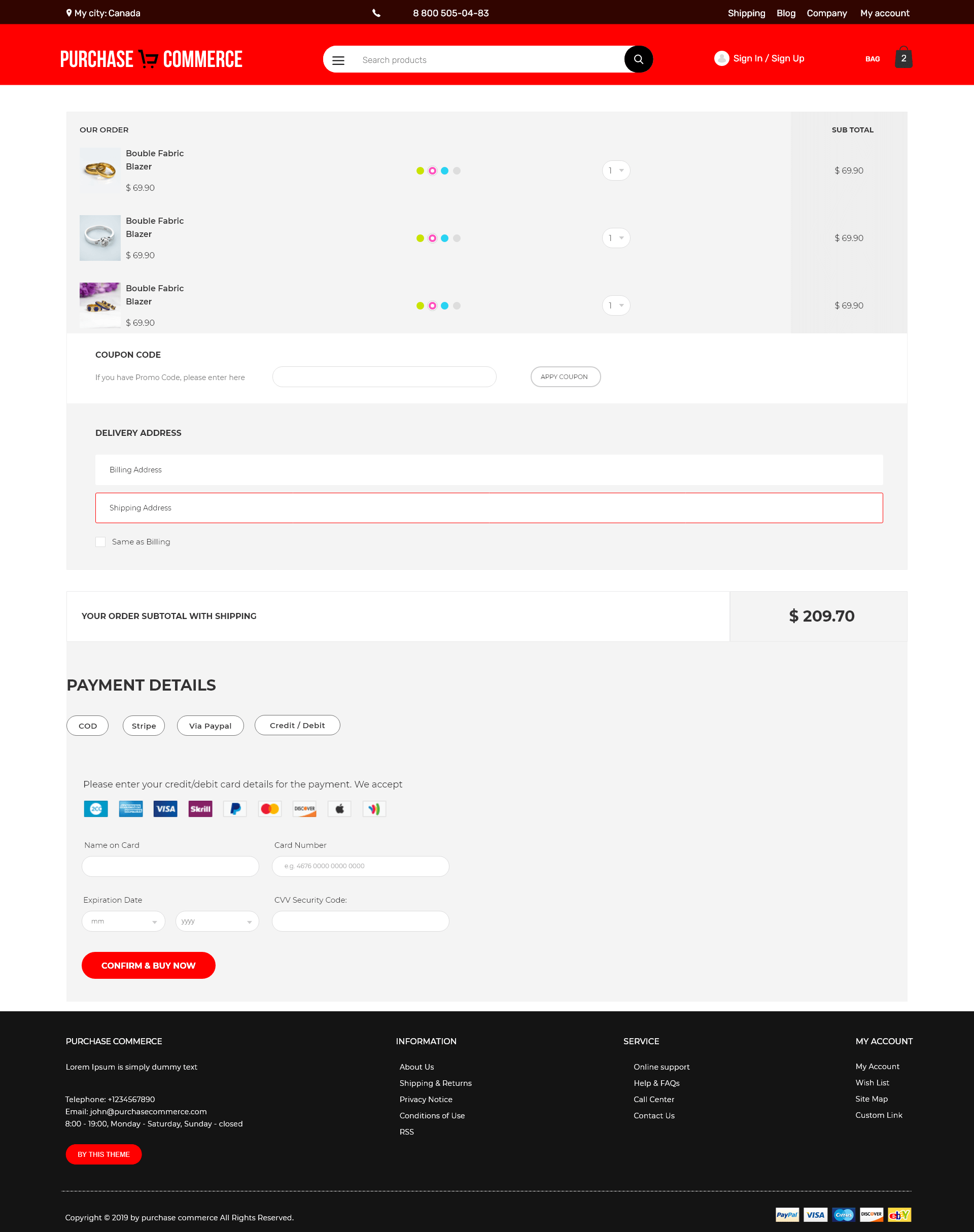This screenshot has height=1232, width=974.
Task: Click the Skrill payment icon
Action: 200,809
